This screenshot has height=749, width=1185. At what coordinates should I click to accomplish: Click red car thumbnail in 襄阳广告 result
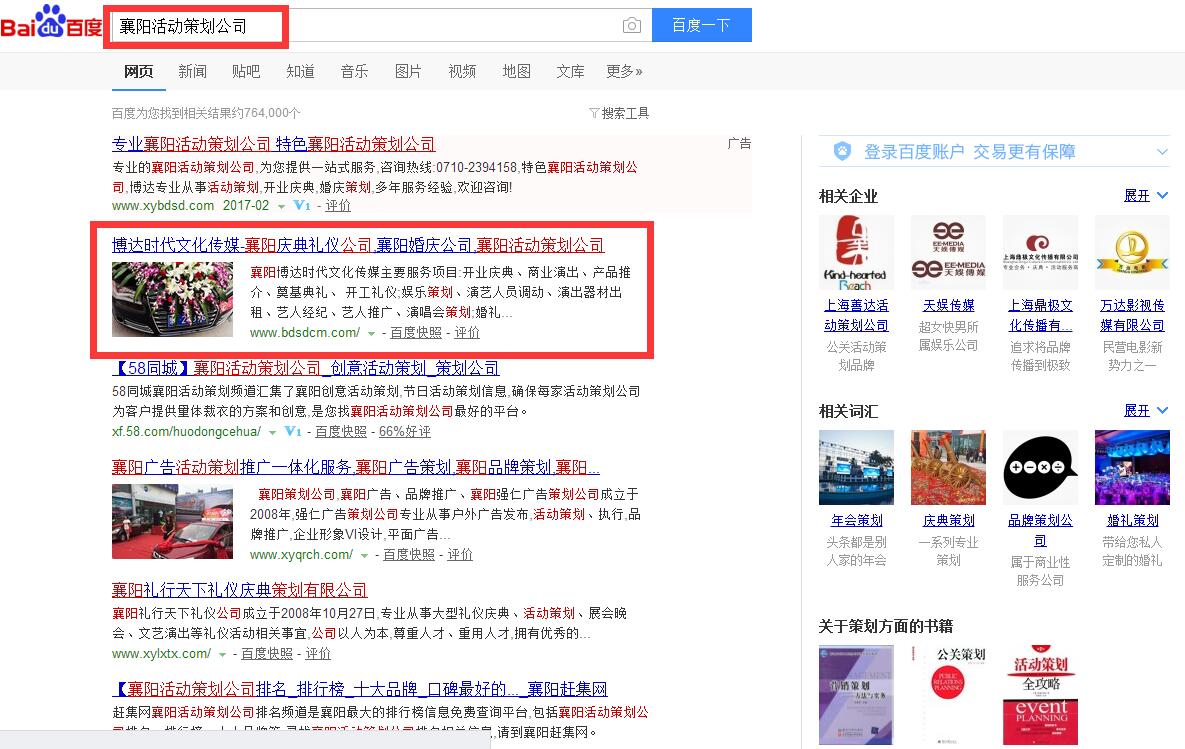click(x=172, y=522)
